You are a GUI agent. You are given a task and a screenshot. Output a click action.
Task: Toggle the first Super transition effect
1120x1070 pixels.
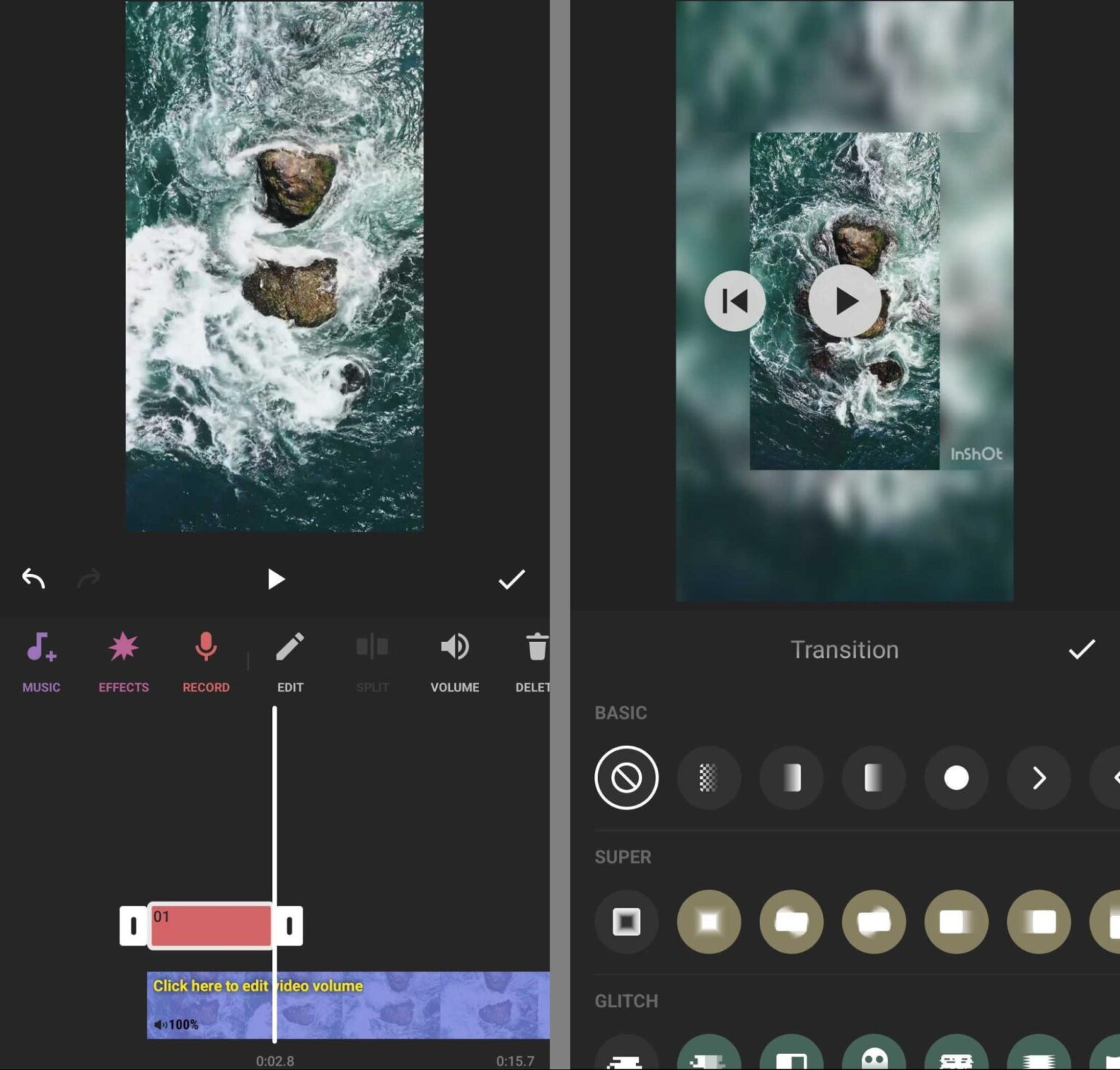tap(626, 922)
